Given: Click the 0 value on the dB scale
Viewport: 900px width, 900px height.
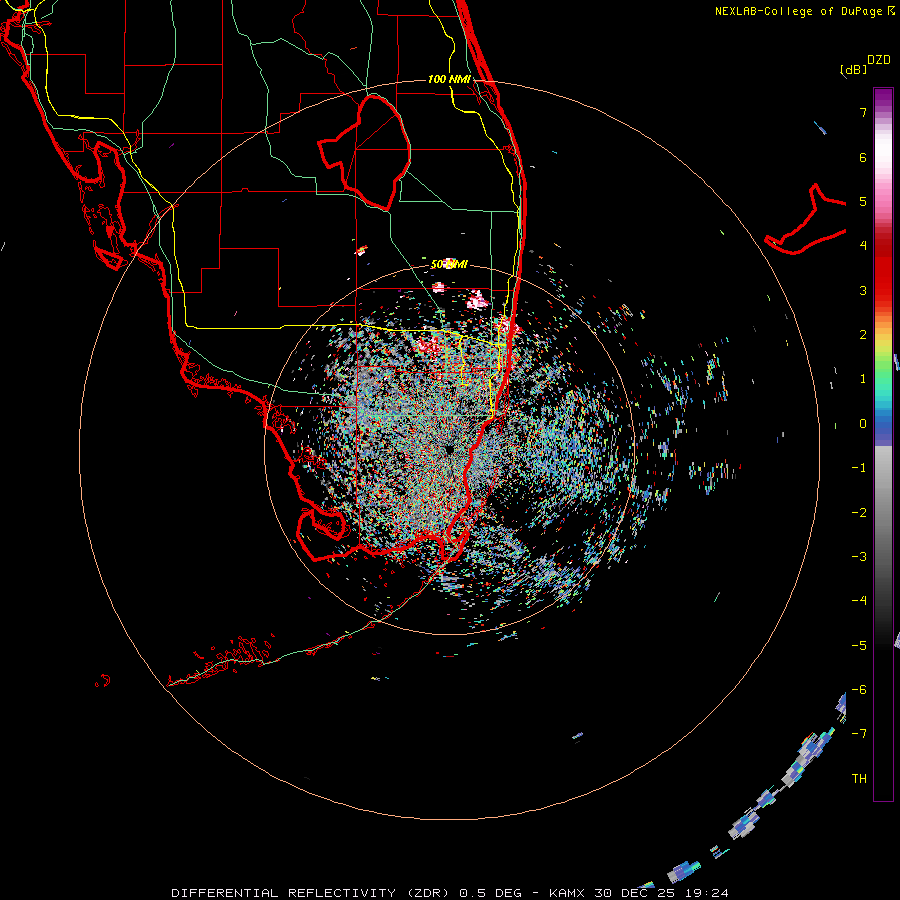Looking at the screenshot, I should point(863,424).
